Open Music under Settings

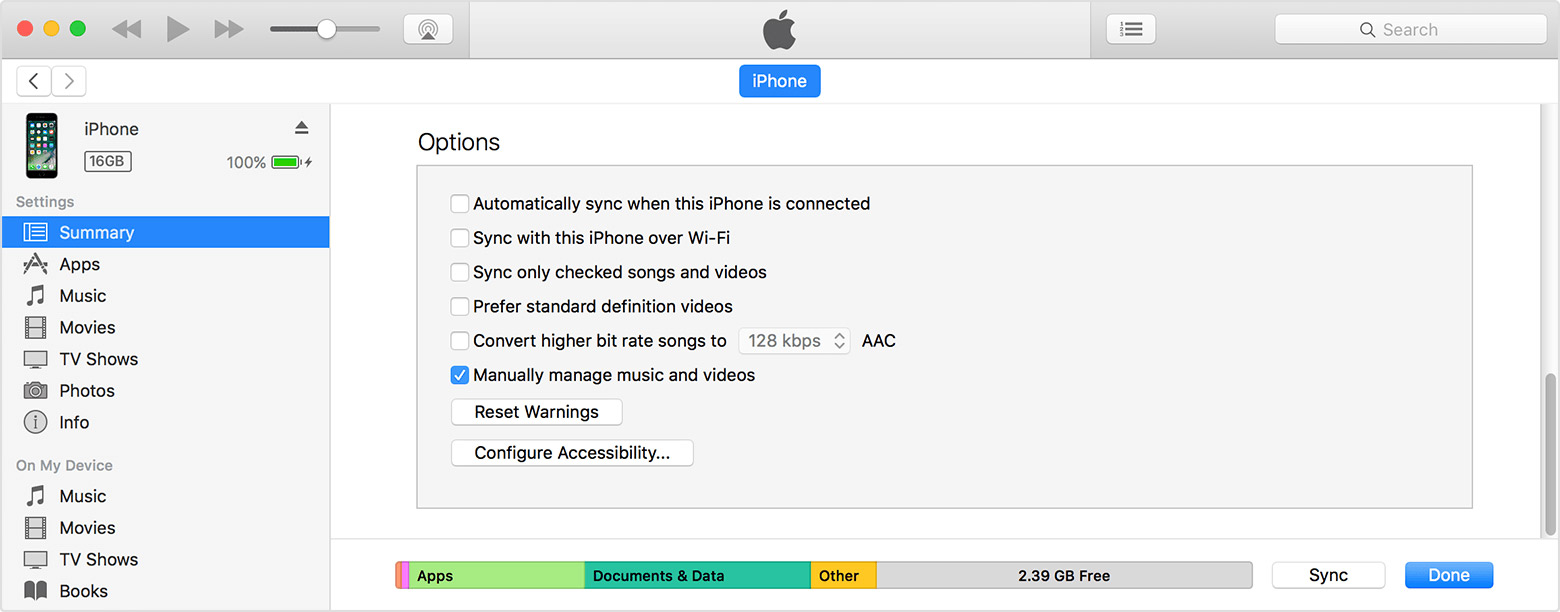click(165, 296)
